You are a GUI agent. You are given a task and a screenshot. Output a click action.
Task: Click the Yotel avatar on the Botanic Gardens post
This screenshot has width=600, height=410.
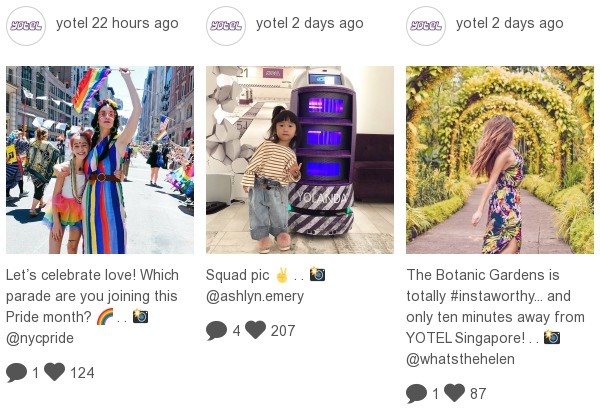[426, 26]
